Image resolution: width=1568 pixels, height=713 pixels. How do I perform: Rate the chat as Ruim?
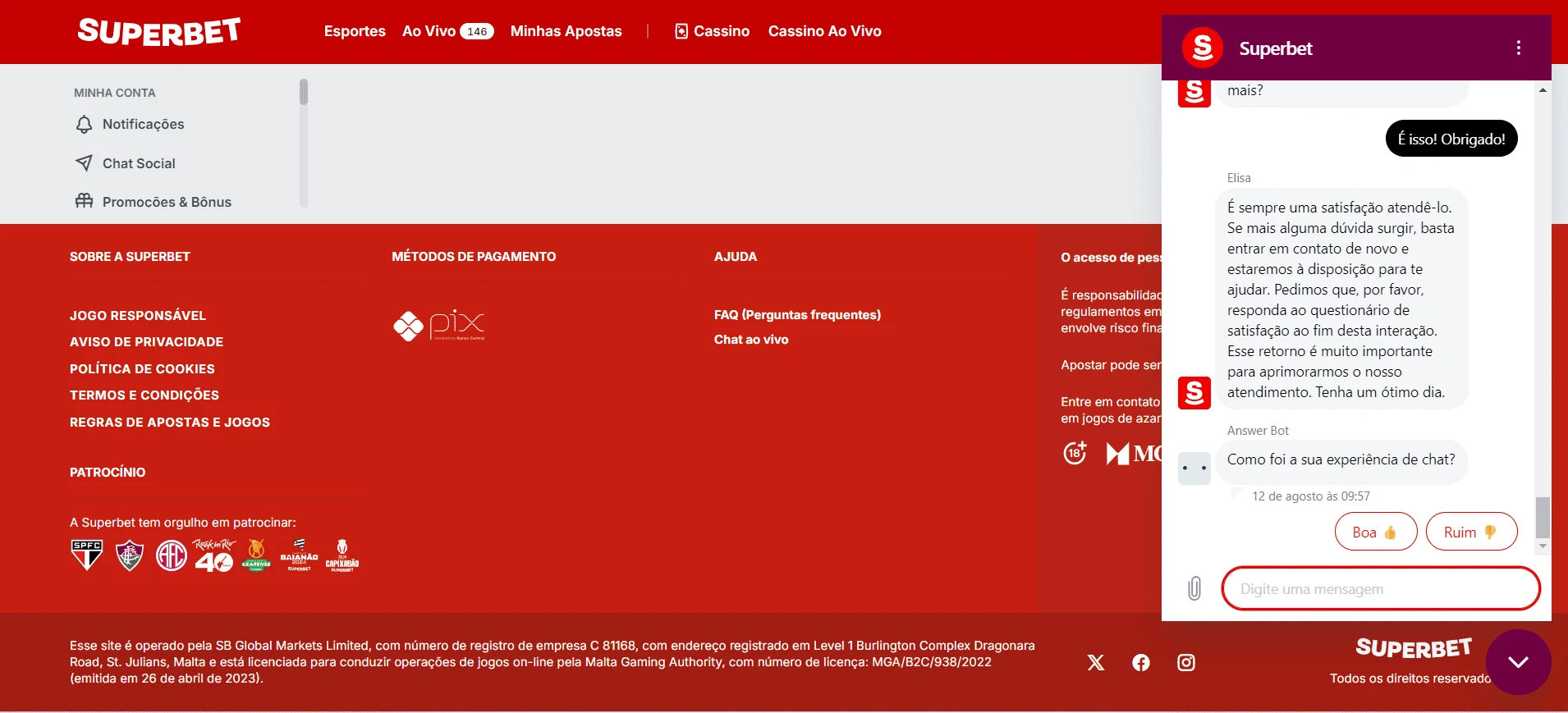[1471, 532]
